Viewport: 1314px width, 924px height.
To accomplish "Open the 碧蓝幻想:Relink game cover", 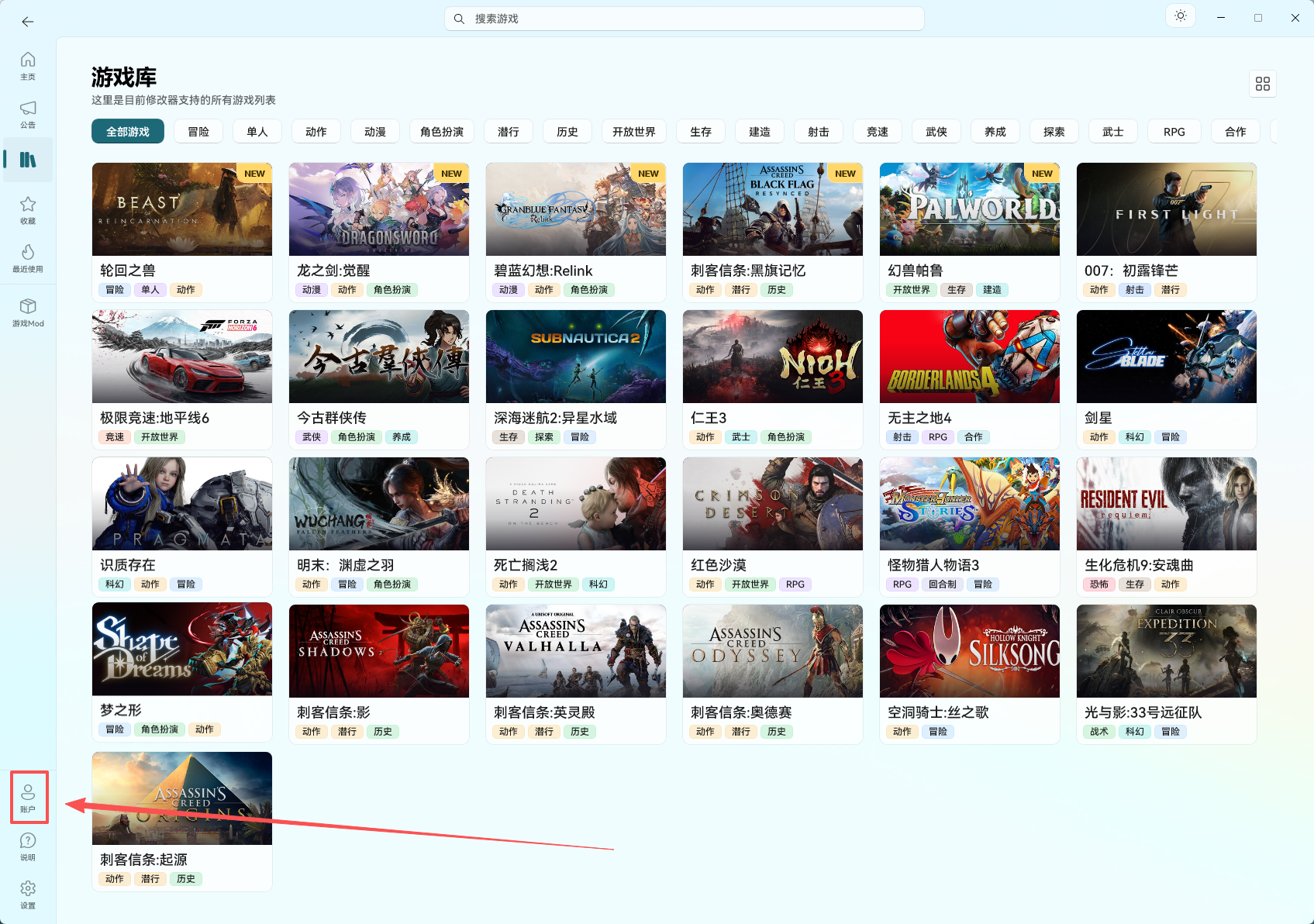I will [x=576, y=209].
